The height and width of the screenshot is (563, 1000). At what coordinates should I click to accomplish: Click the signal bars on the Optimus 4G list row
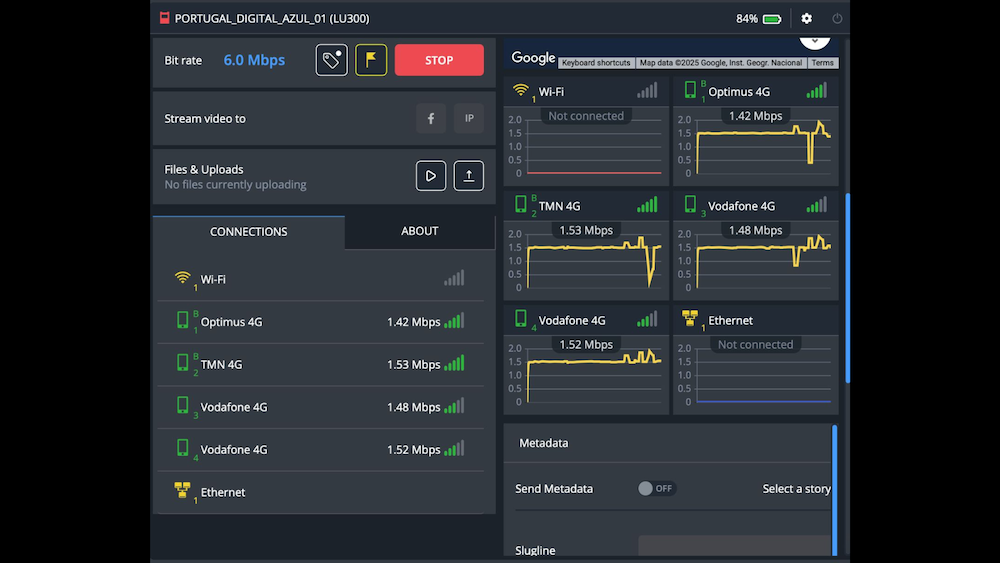point(454,321)
